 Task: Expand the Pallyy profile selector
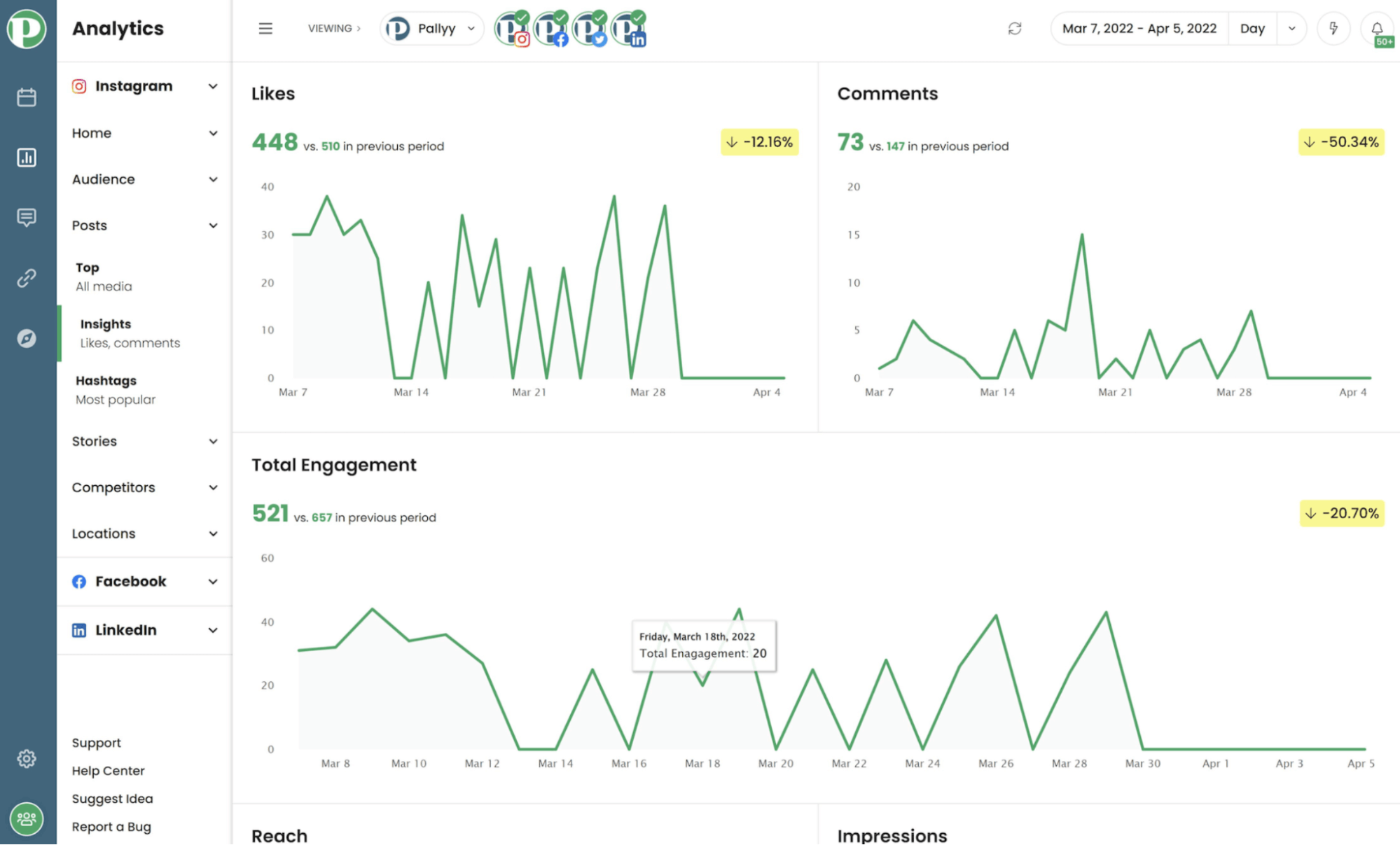click(x=432, y=28)
